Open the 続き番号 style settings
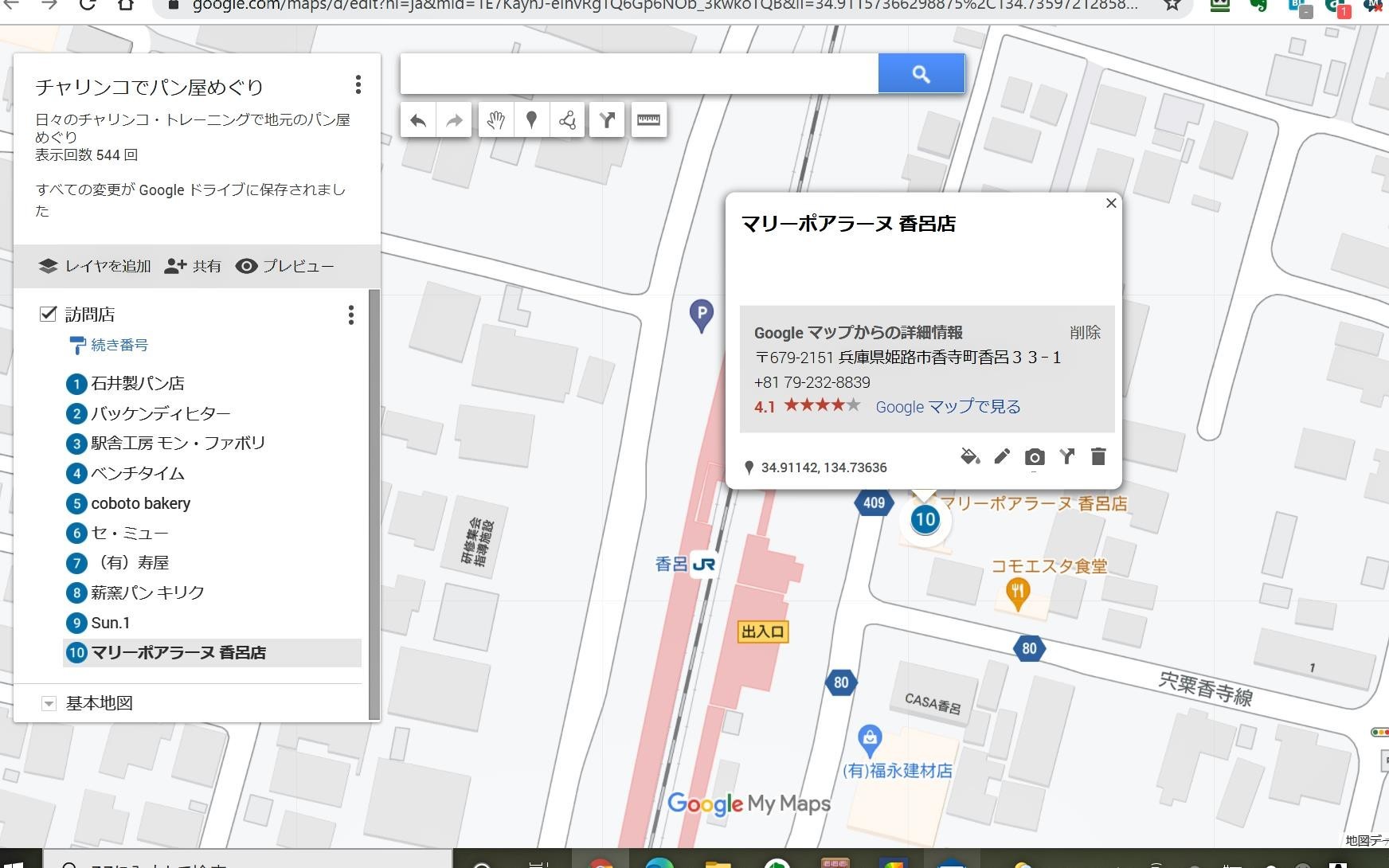The image size is (1389, 868). pos(109,345)
